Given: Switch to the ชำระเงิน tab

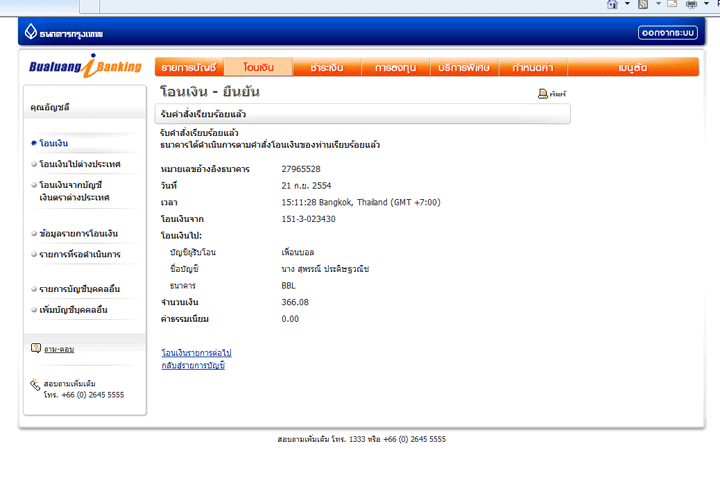Looking at the screenshot, I should coord(327,67).
